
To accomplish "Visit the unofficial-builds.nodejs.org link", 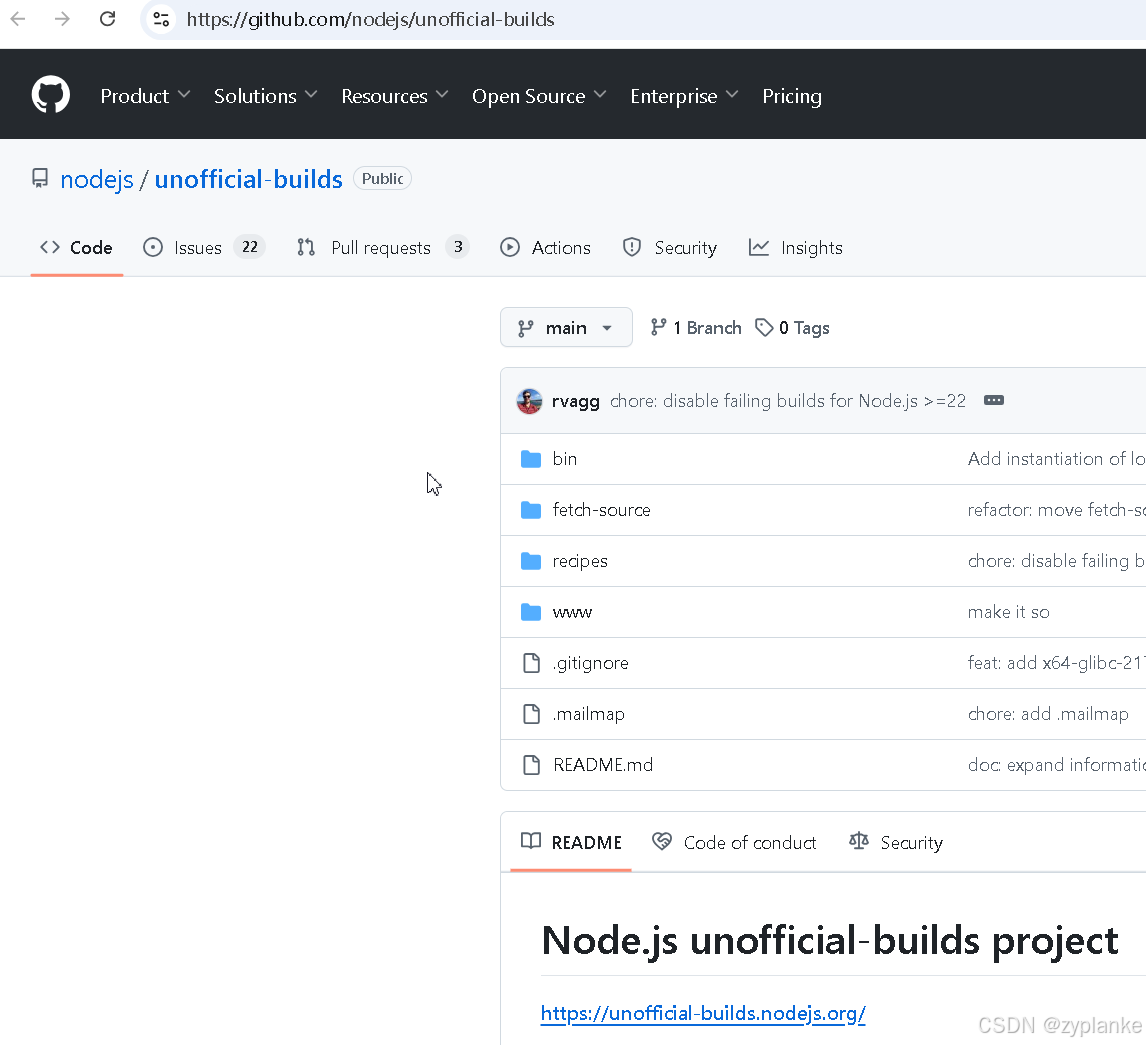I will click(703, 1013).
